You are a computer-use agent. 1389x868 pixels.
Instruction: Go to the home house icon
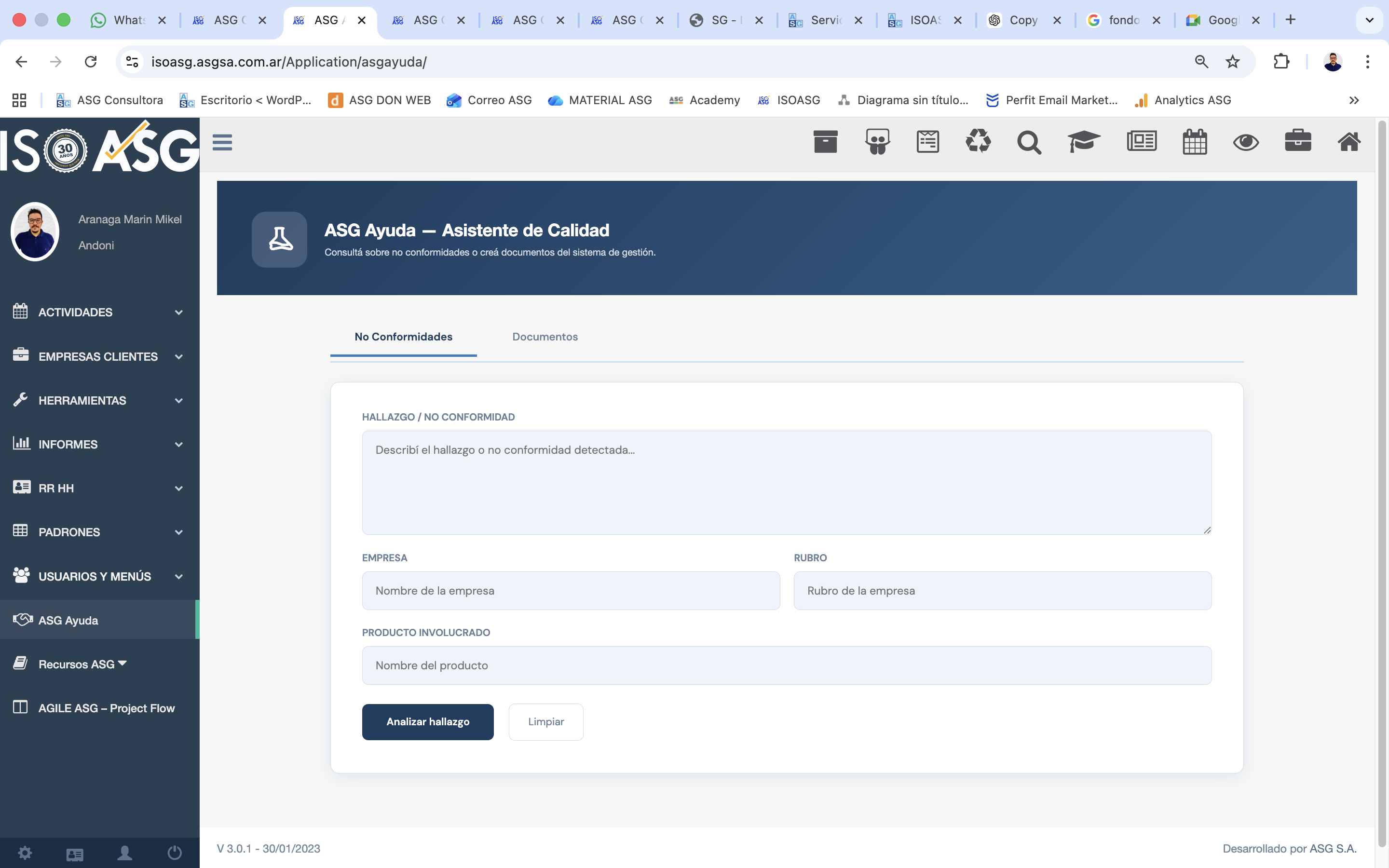click(x=1349, y=142)
